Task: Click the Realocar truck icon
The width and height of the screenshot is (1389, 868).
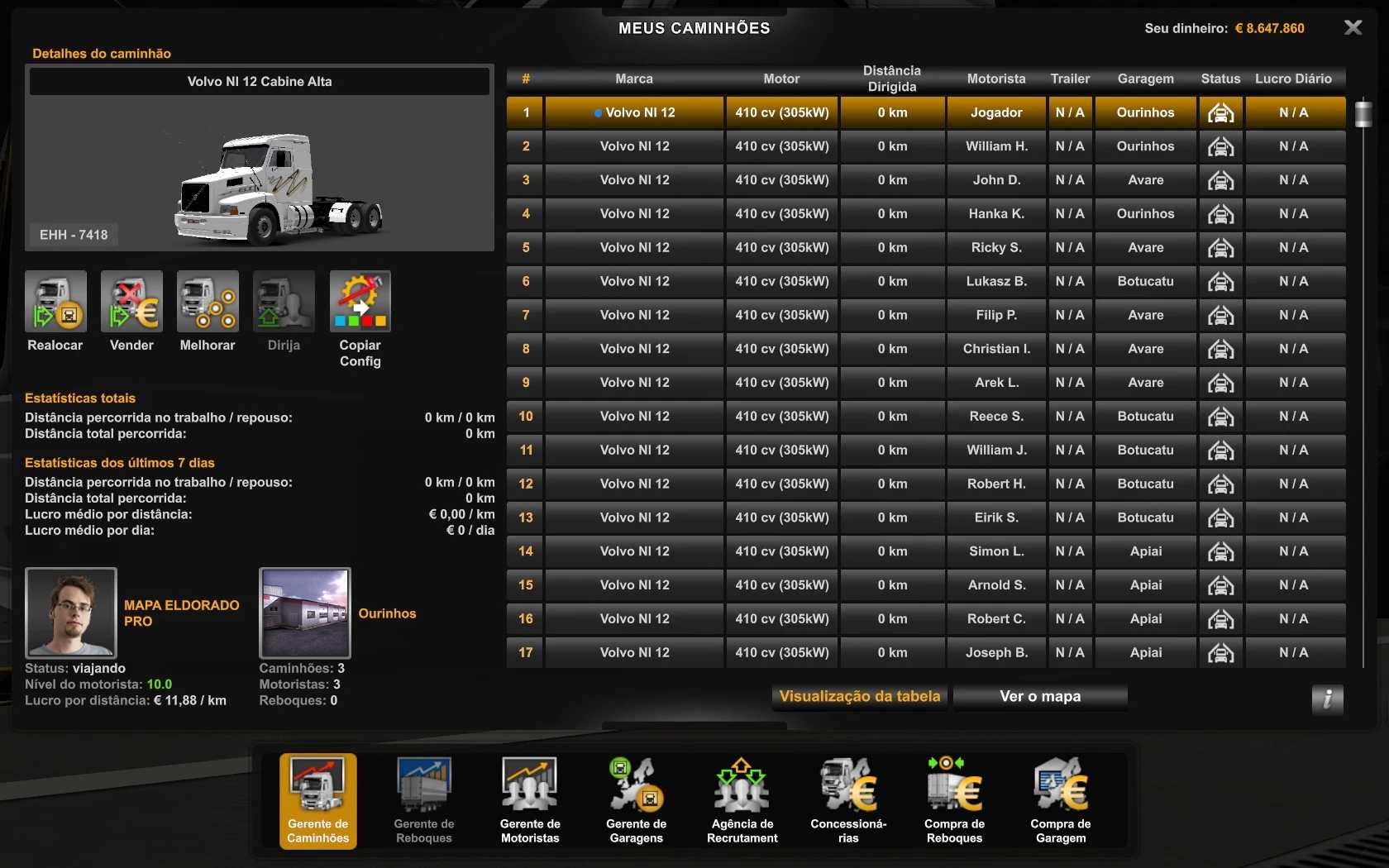Action: [55, 302]
